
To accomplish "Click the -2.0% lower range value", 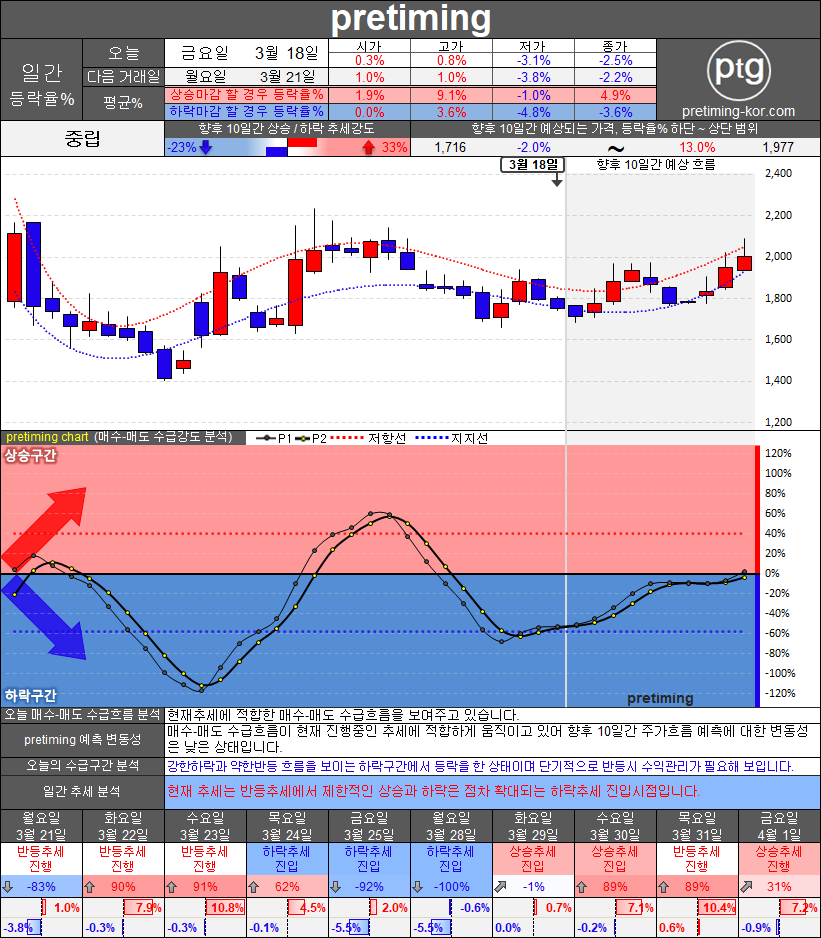I will coord(534,147).
